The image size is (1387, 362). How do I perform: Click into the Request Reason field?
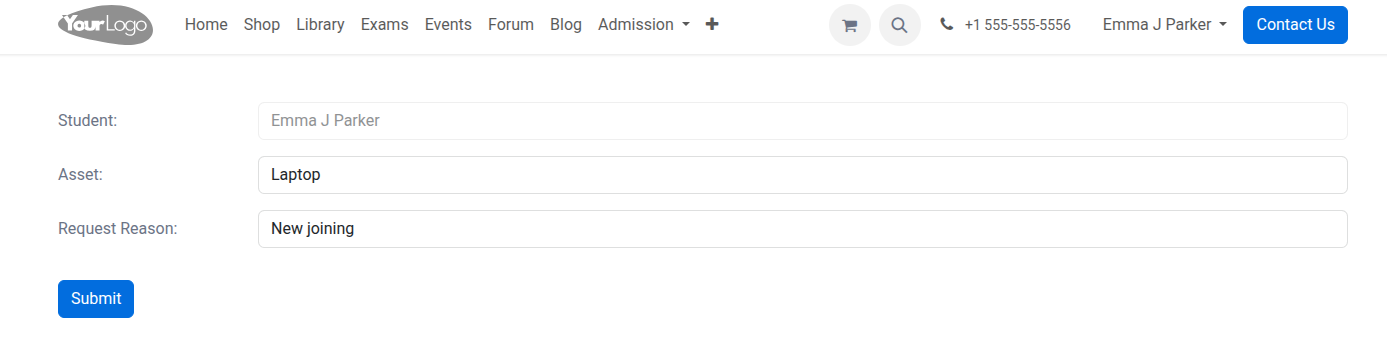click(x=803, y=229)
